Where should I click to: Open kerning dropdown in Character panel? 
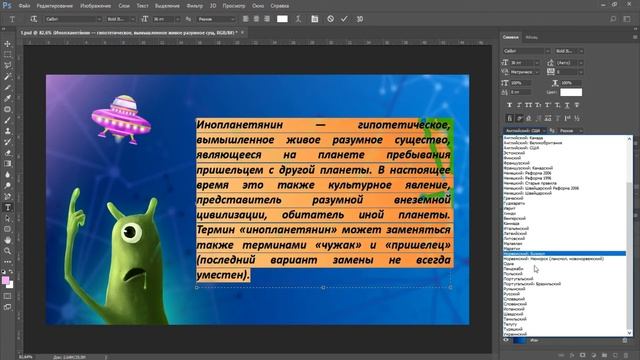coord(537,72)
